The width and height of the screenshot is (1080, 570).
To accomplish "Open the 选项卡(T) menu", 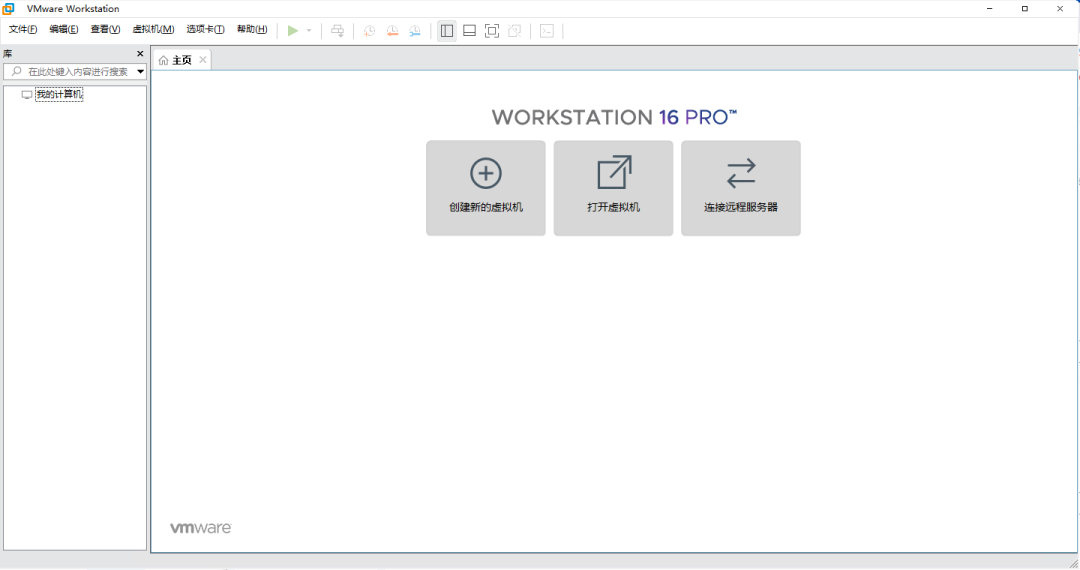I will pos(205,29).
